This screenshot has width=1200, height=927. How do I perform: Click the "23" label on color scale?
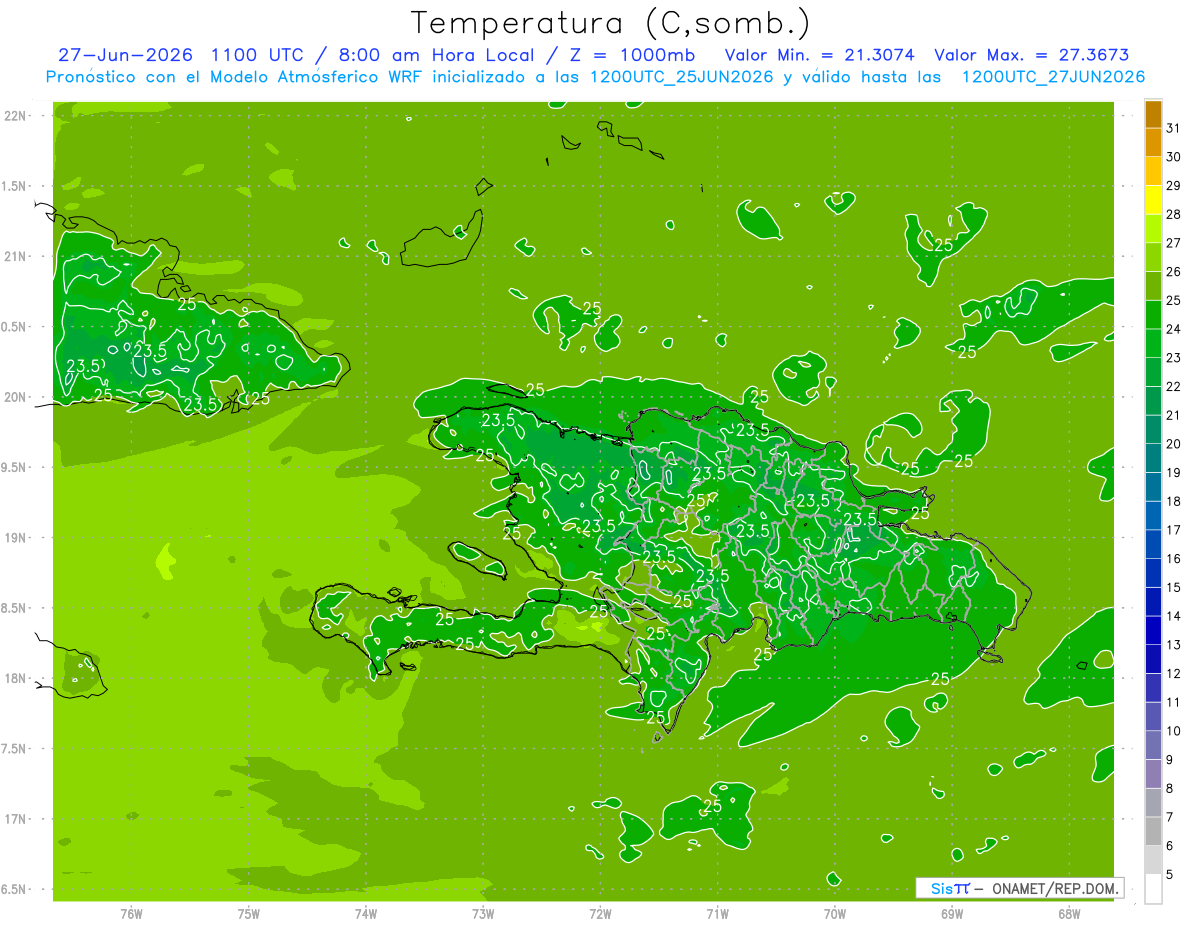pyautogui.click(x=1173, y=358)
